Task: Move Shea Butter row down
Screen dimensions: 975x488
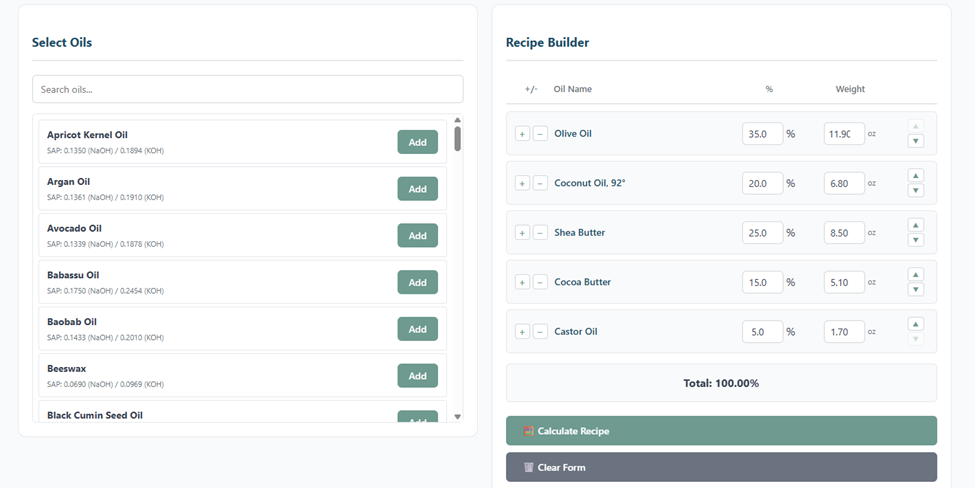Action: [x=915, y=240]
